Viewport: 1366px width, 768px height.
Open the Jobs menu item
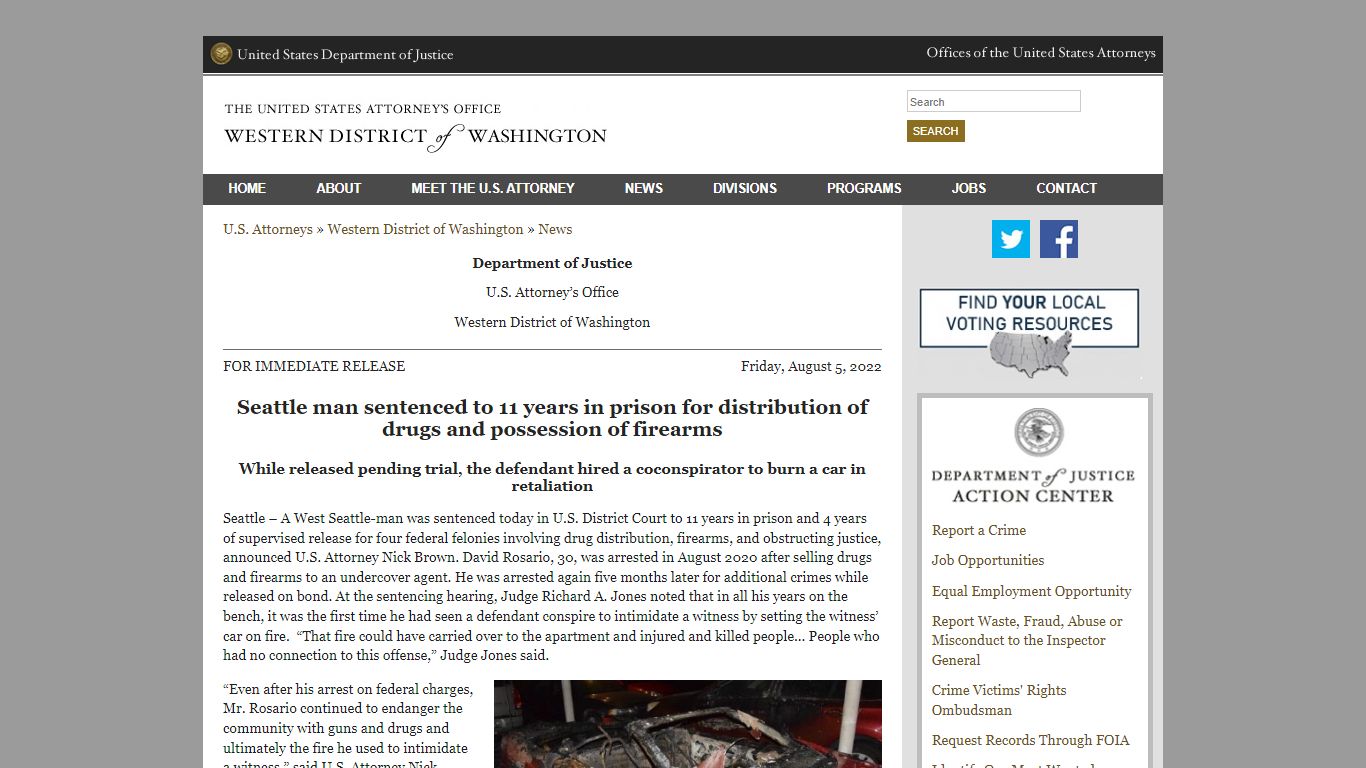point(969,188)
